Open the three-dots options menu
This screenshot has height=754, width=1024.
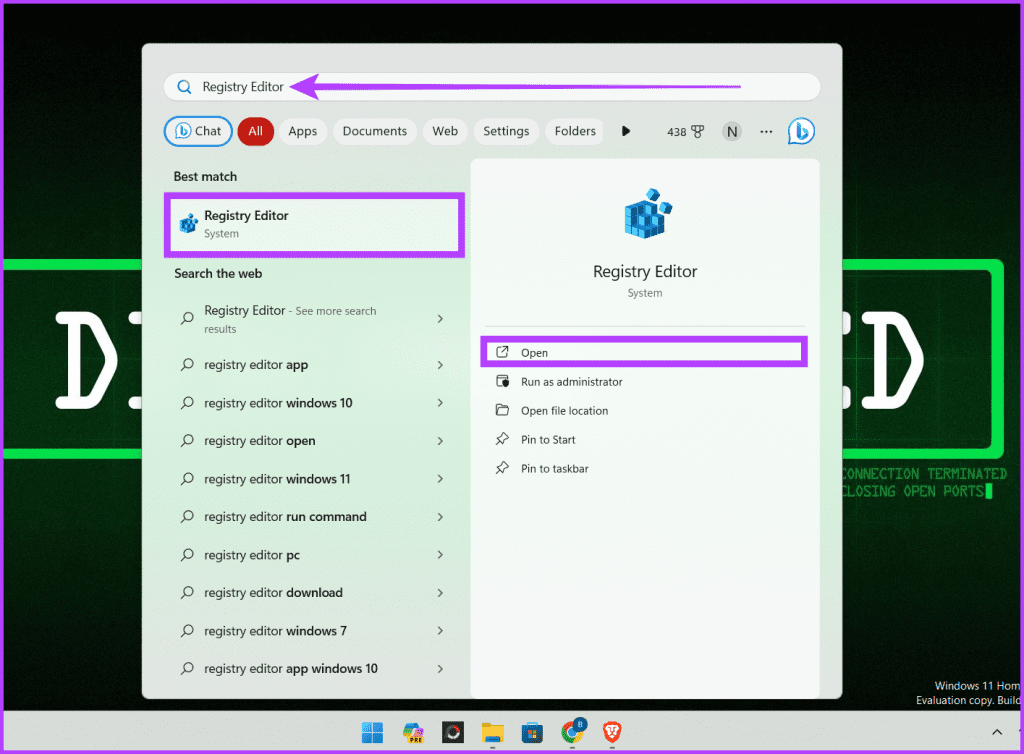[x=766, y=132]
